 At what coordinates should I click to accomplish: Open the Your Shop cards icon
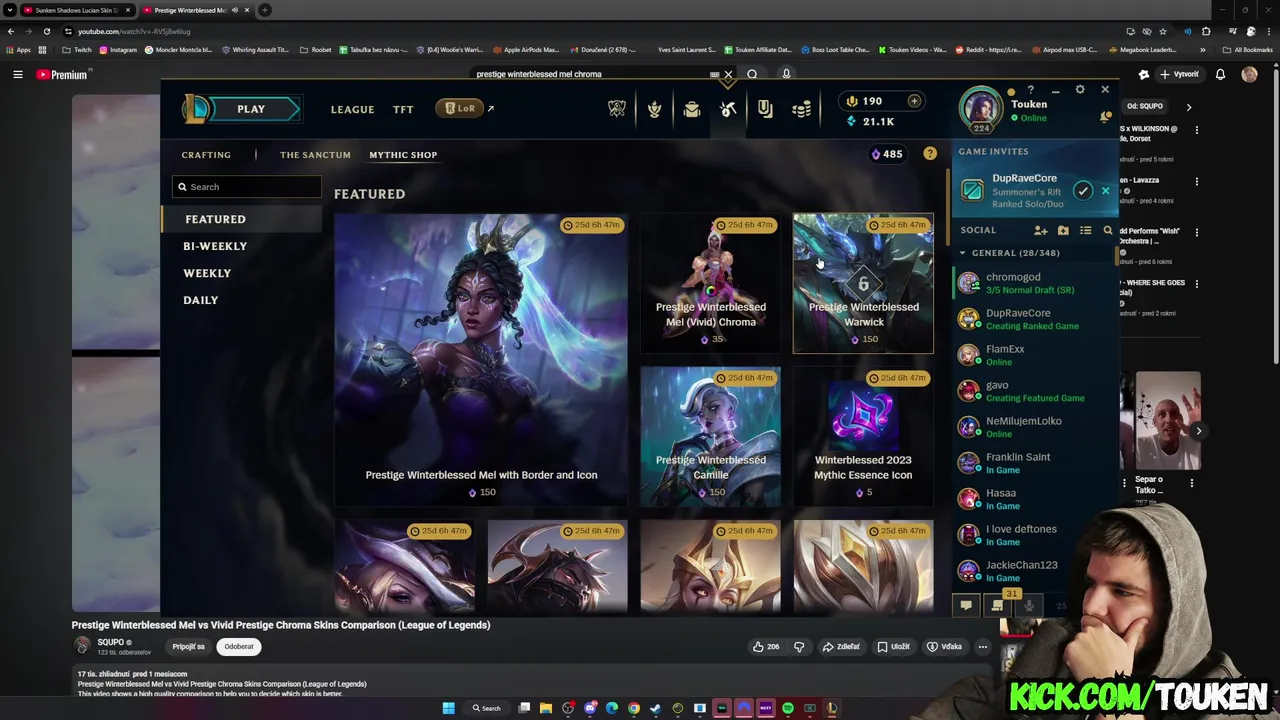(765, 109)
